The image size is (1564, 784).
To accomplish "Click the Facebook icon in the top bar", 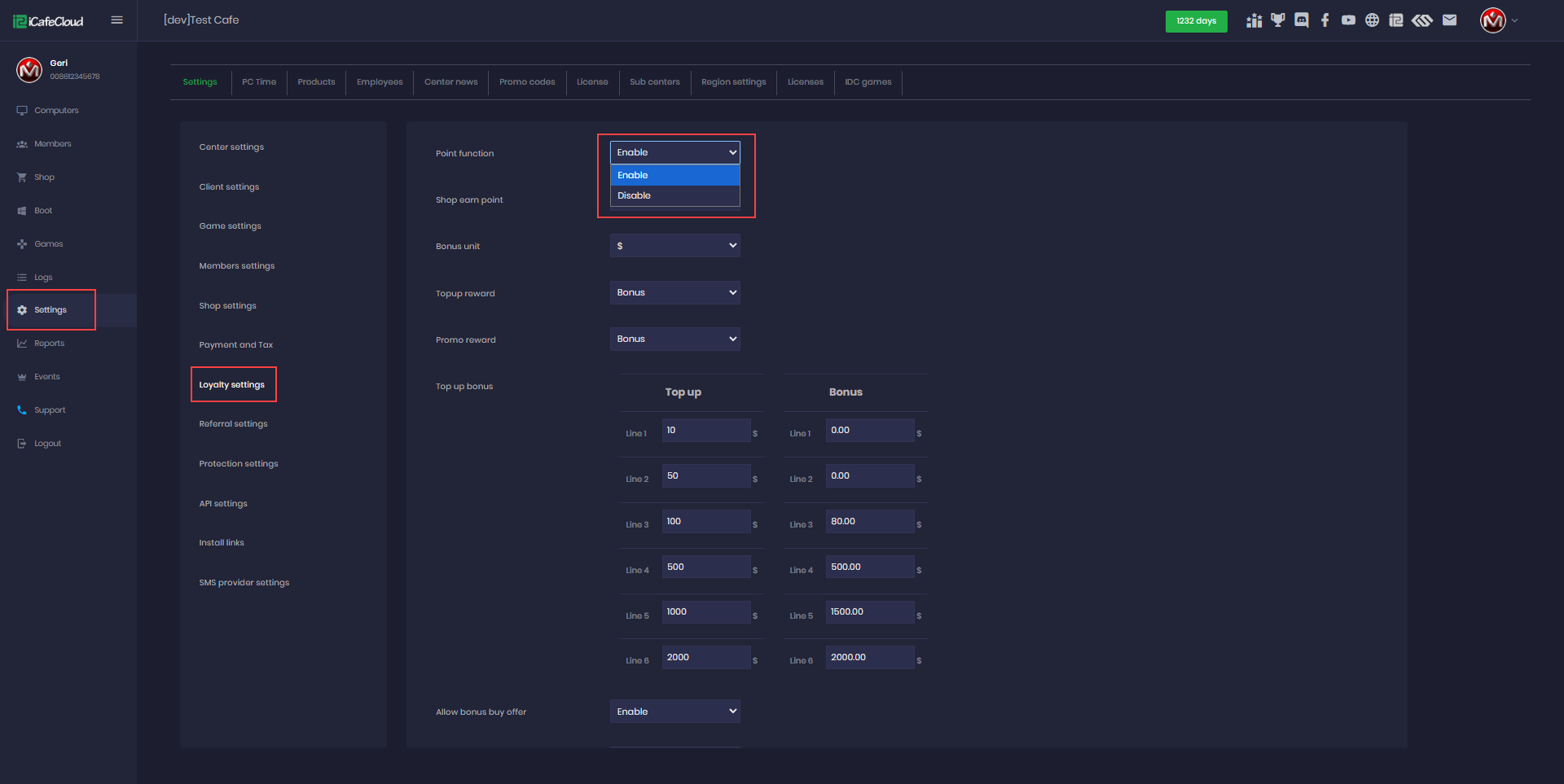I will pyautogui.click(x=1325, y=20).
